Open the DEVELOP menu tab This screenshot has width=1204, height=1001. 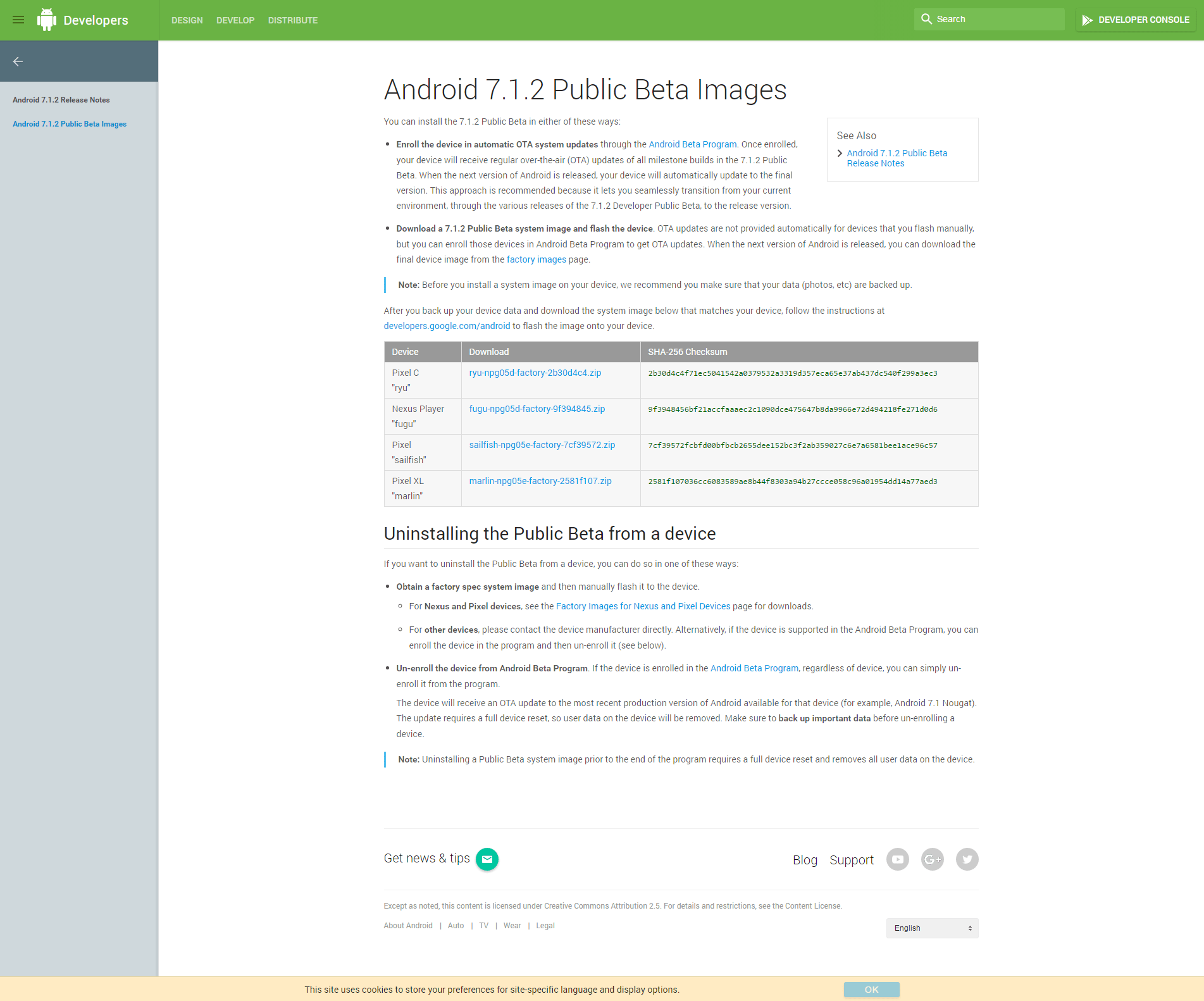point(235,20)
